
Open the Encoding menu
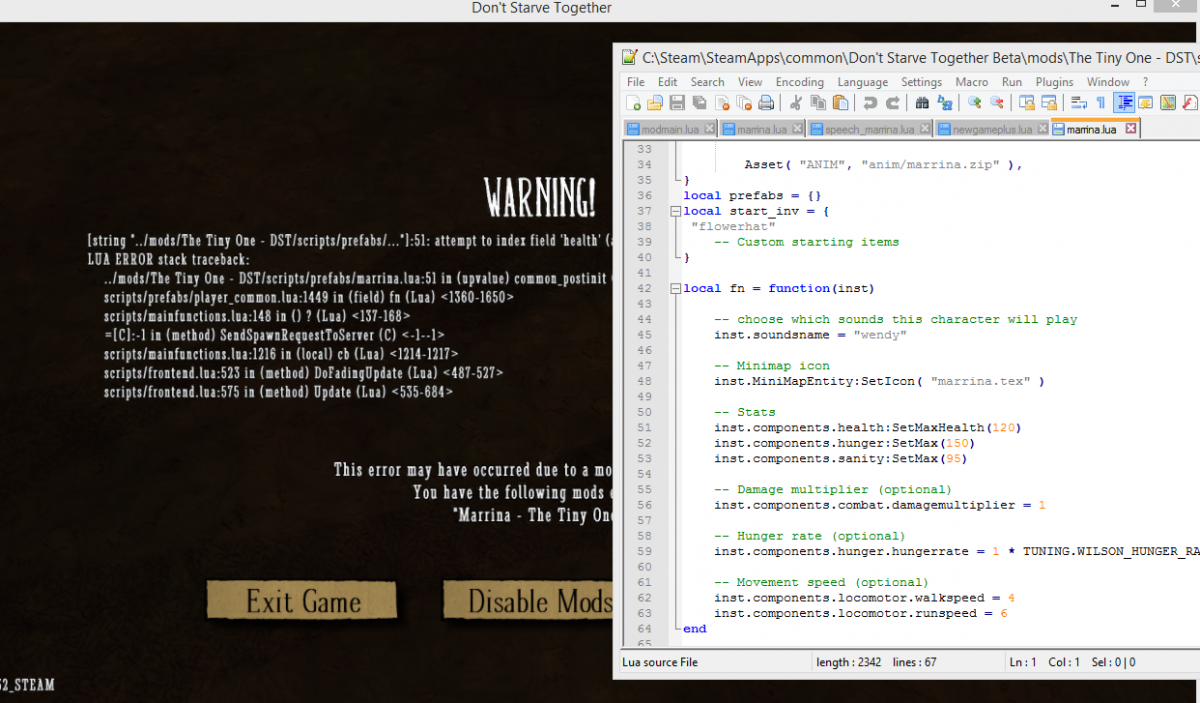(x=799, y=82)
